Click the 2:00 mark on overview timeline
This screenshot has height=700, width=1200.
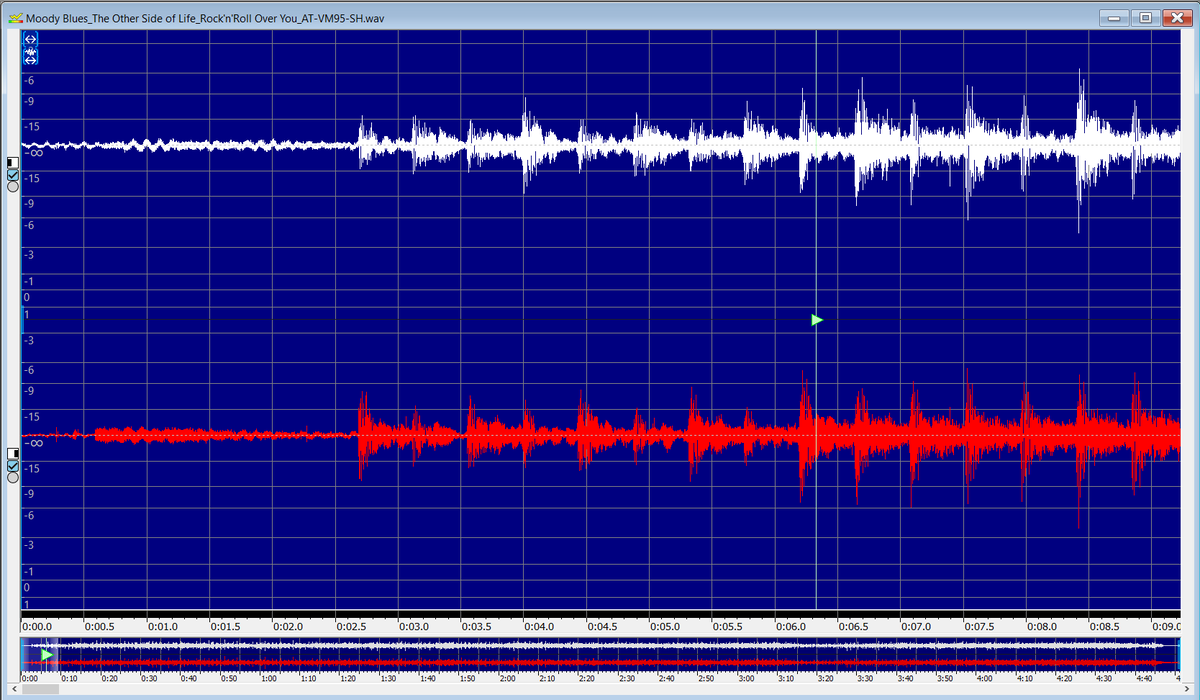508,678
